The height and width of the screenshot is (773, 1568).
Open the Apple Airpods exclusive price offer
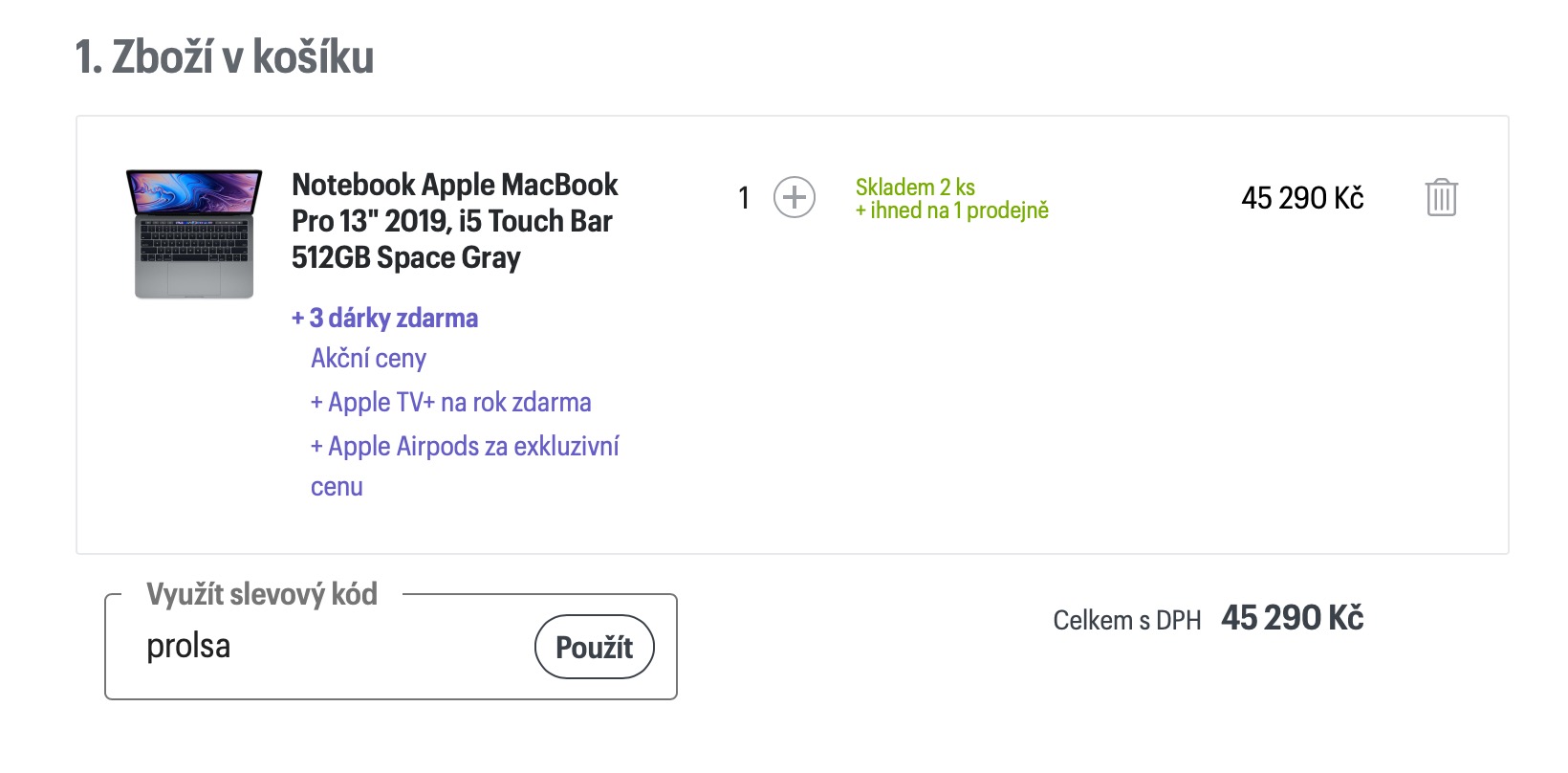(x=465, y=447)
